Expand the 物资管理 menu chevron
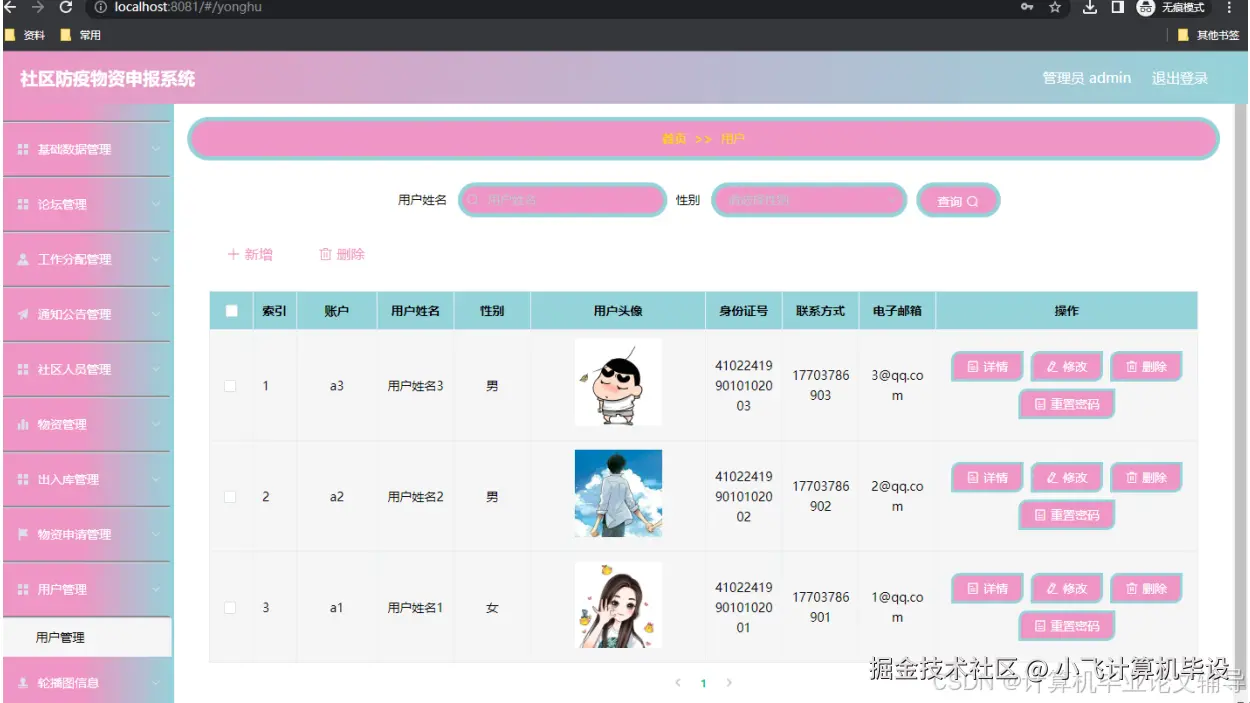This screenshot has height=703, width=1250. click(x=156, y=424)
